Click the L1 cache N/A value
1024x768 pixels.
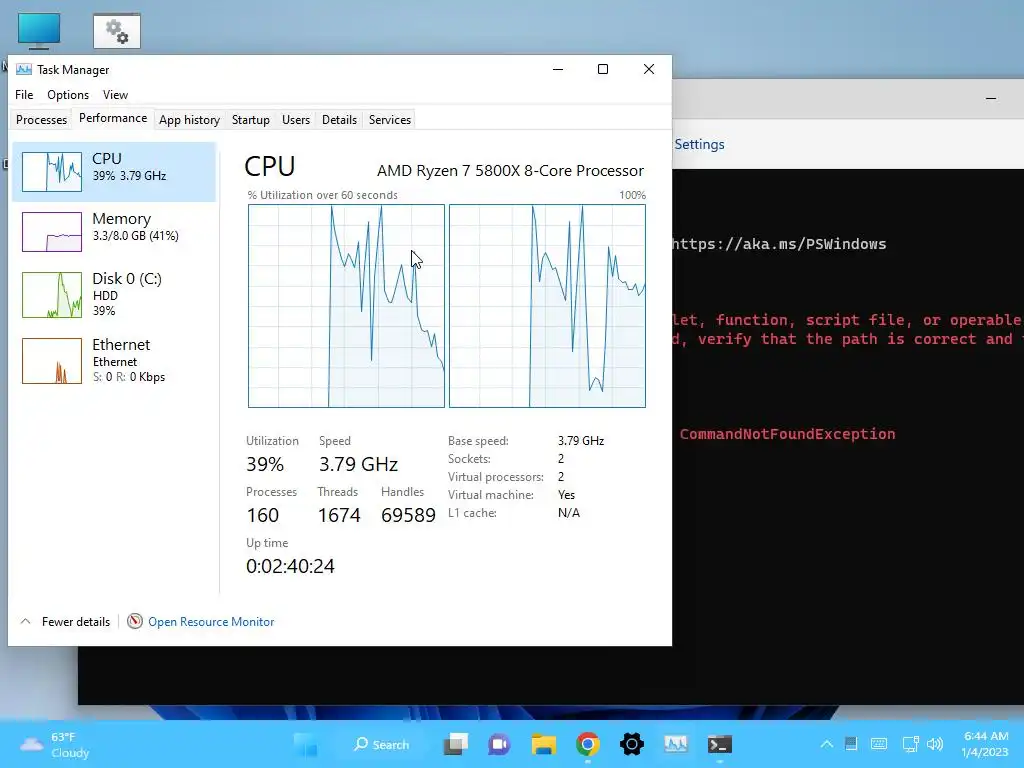pos(569,513)
